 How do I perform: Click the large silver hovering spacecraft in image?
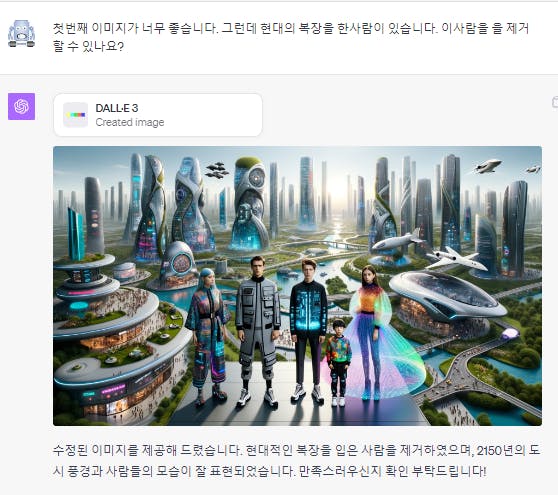[x=448, y=296]
